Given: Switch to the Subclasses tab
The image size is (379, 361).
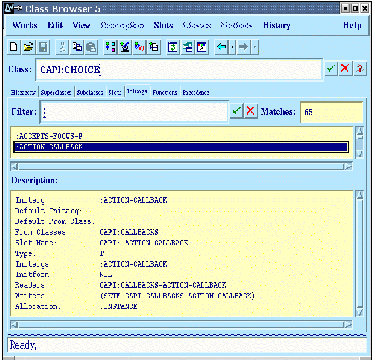Looking at the screenshot, I should point(90,92).
